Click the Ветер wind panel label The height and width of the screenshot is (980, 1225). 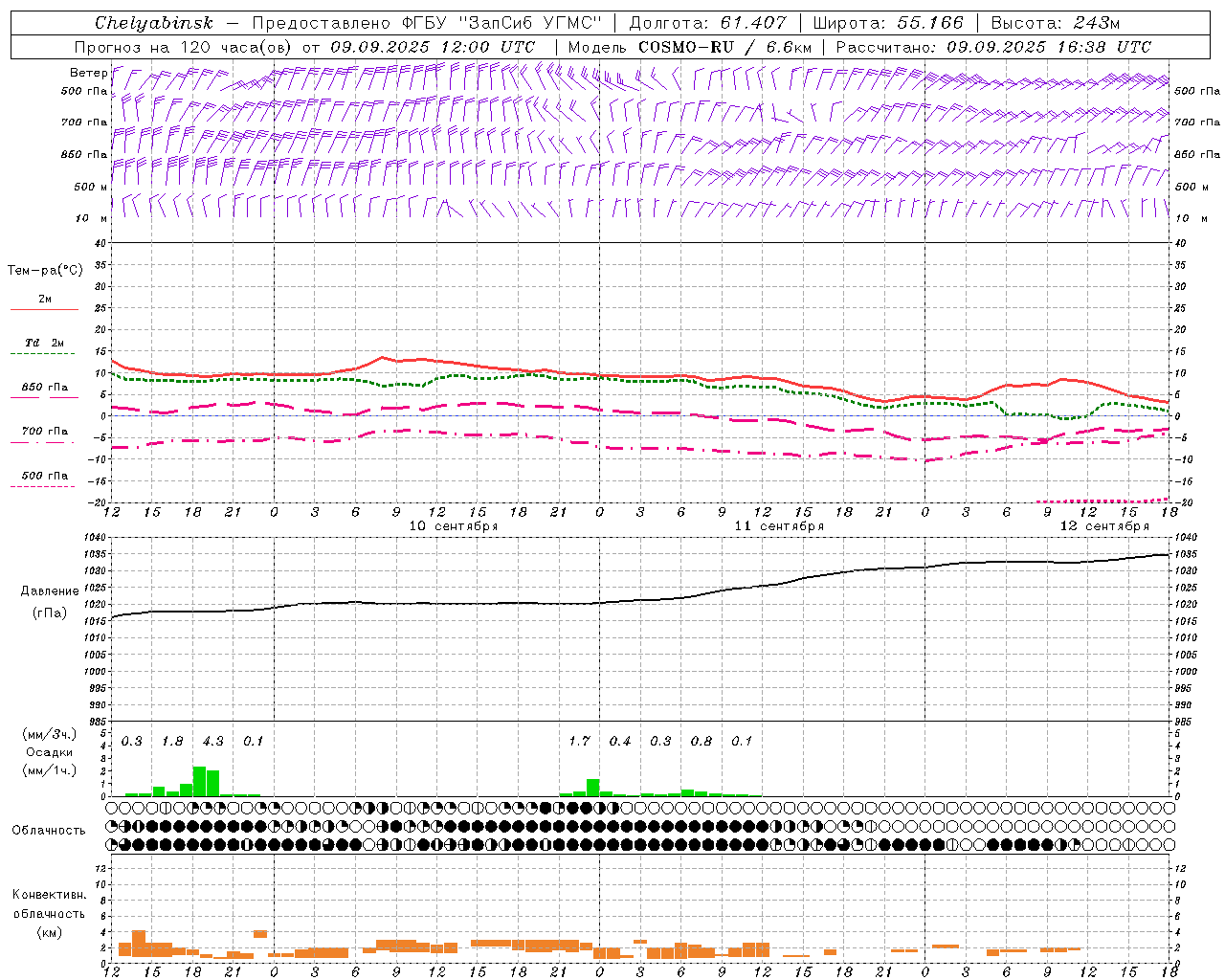click(x=89, y=73)
